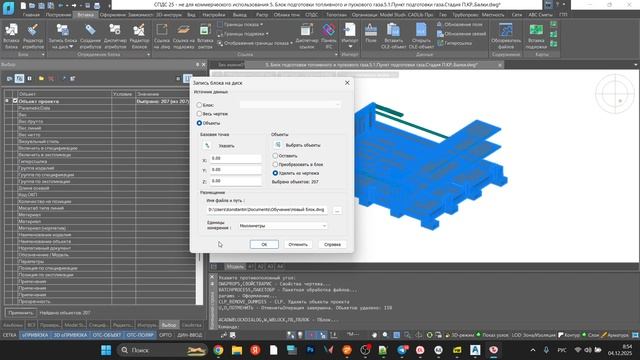Toggle ДИН-ВВОД in the status bar

(x=189, y=335)
